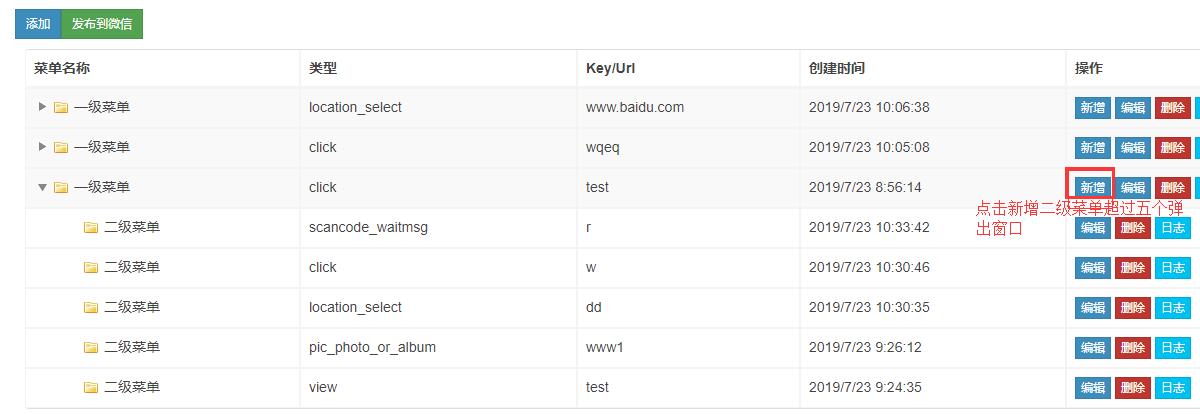Click the 菜单名称 column header
The height and width of the screenshot is (414, 1200).
tap(62, 68)
